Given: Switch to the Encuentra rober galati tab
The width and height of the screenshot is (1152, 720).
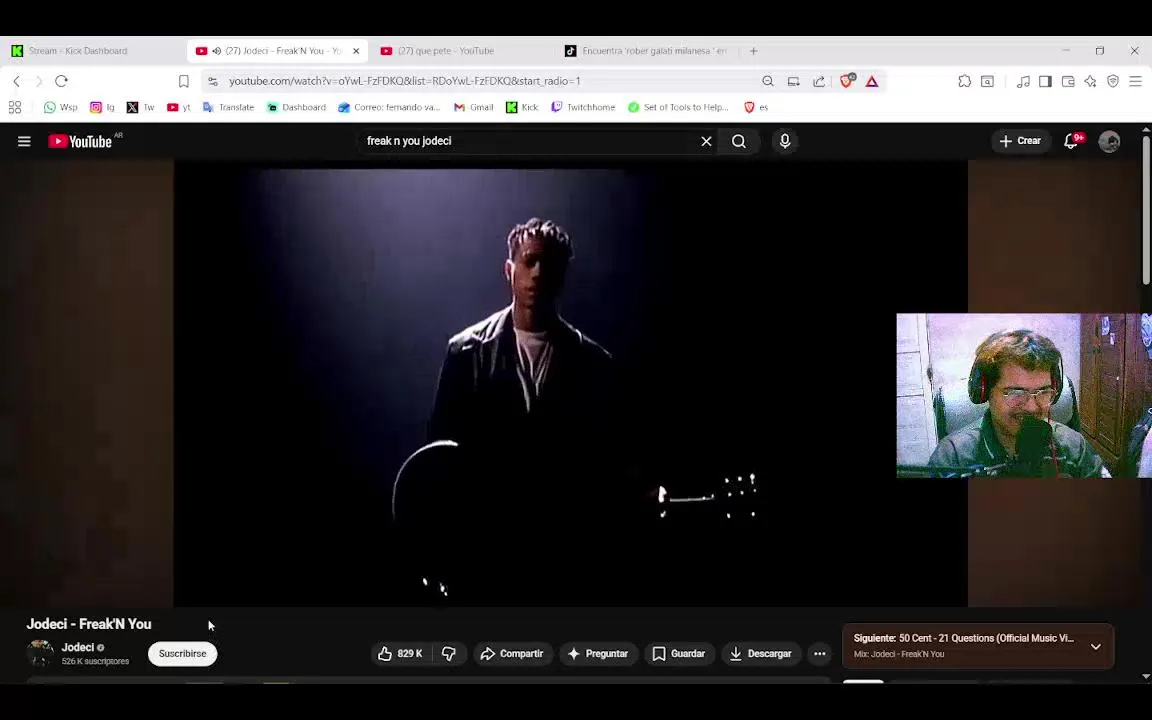Looking at the screenshot, I should tap(647, 51).
